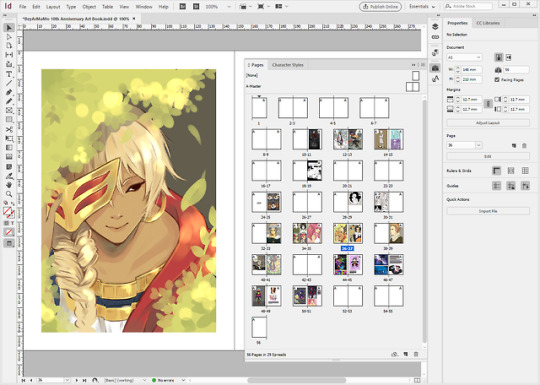Select spread 36-37 thumbnail in Pages panel
The image size is (540, 385).
tap(347, 233)
